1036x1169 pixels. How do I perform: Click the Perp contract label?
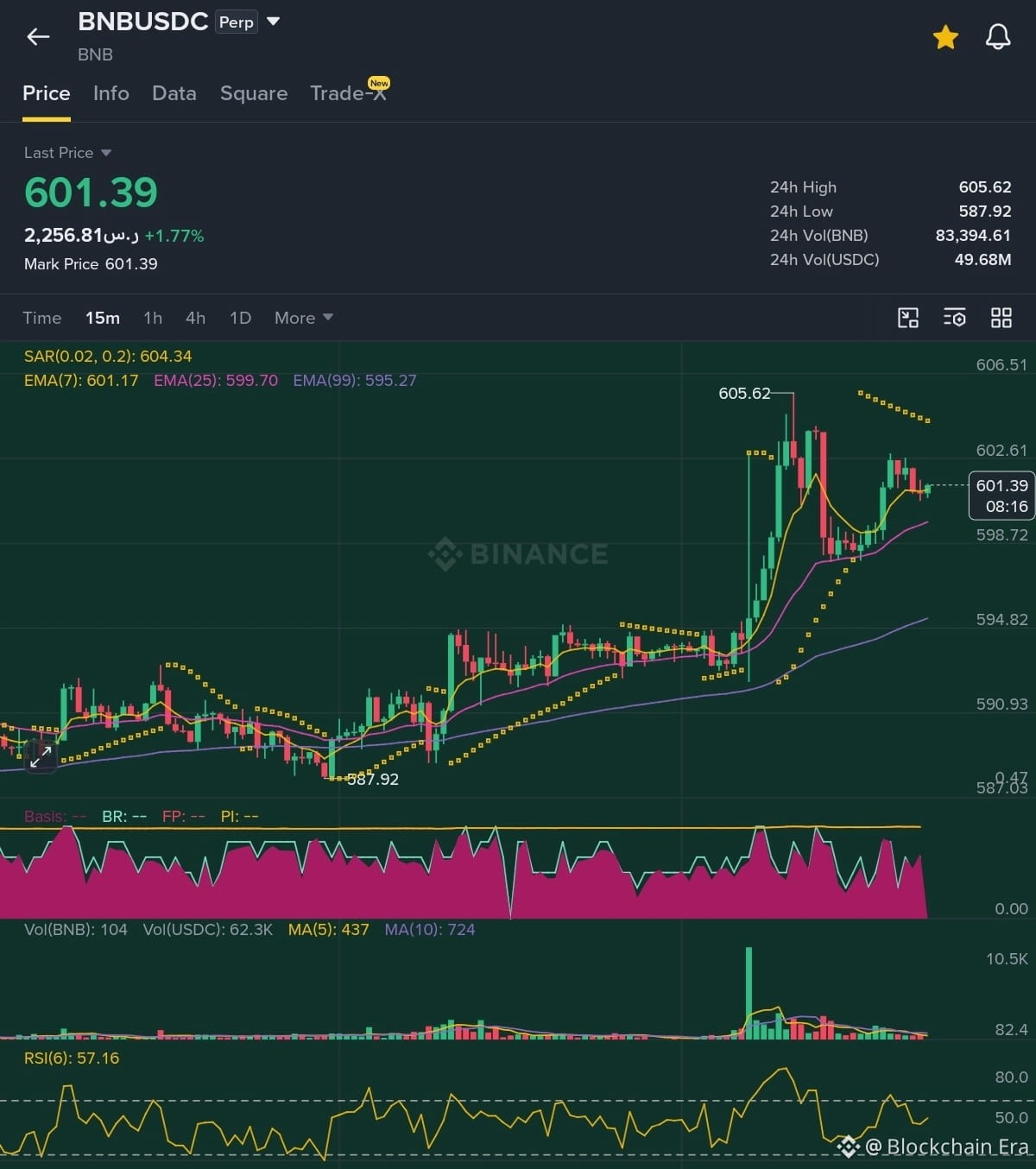click(237, 22)
